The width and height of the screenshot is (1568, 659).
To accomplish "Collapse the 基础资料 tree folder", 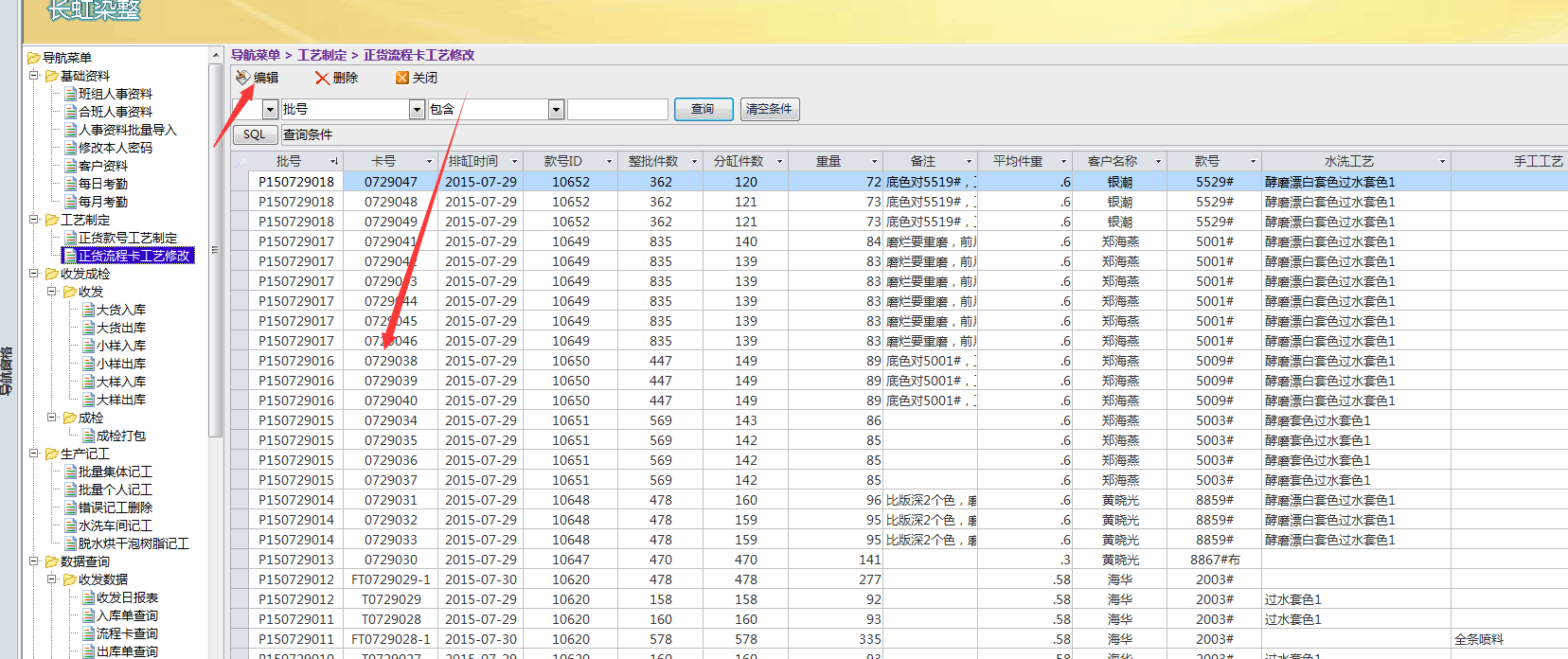I will pos(34,76).
